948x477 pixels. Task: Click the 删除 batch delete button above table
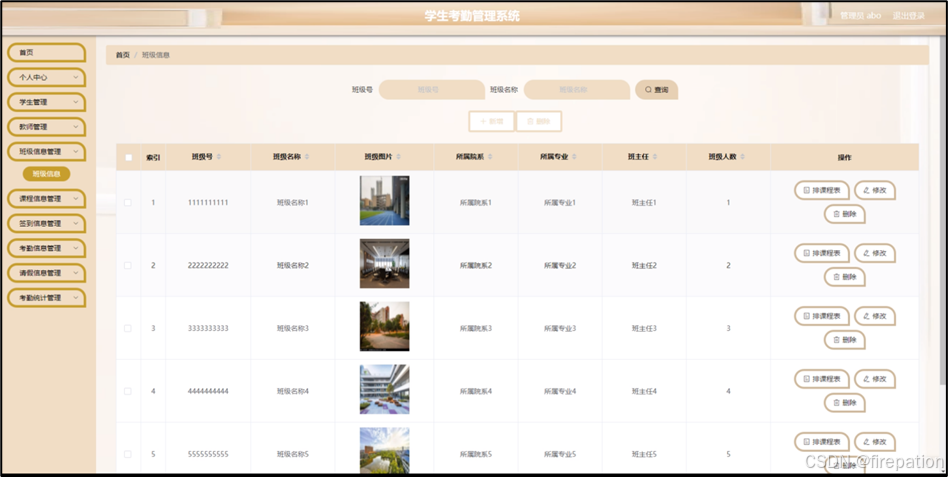539,122
